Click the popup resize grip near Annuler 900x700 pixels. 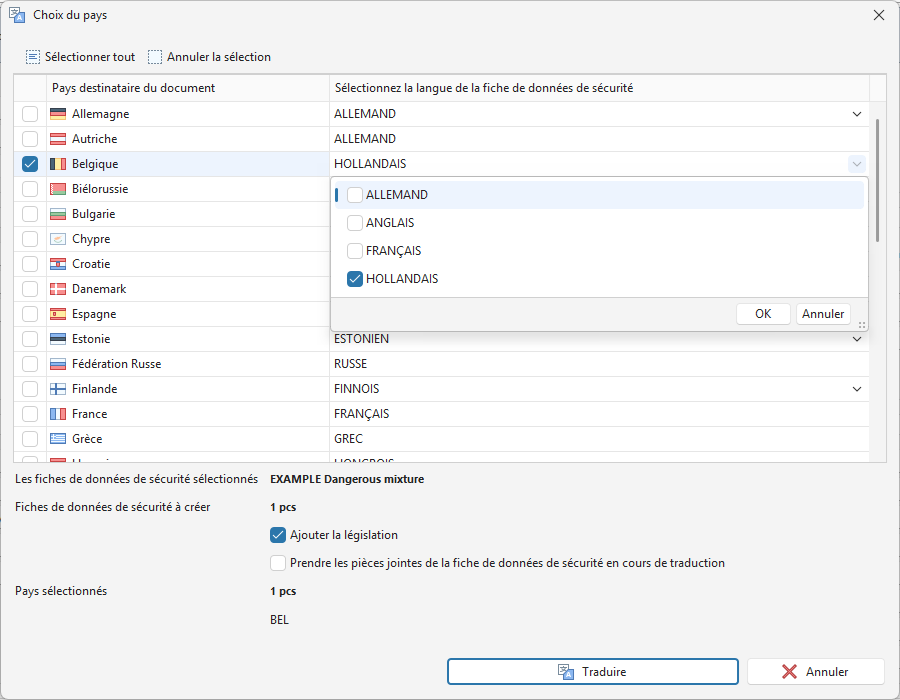coord(862,325)
